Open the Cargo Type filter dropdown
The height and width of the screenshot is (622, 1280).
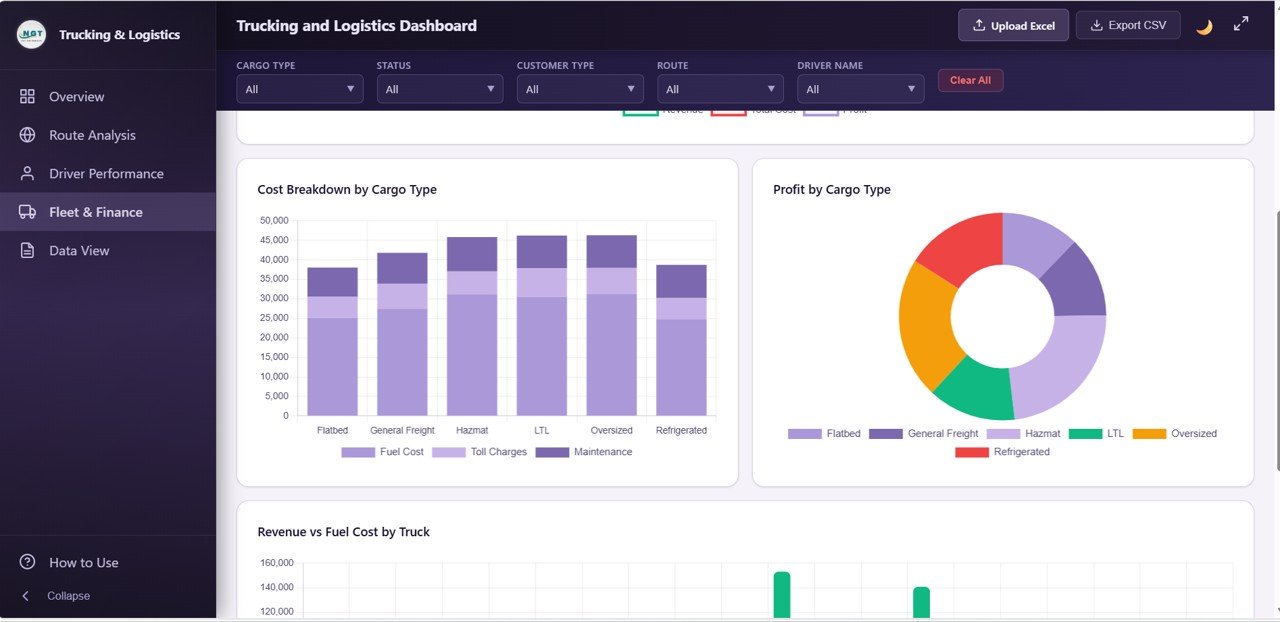coord(299,88)
